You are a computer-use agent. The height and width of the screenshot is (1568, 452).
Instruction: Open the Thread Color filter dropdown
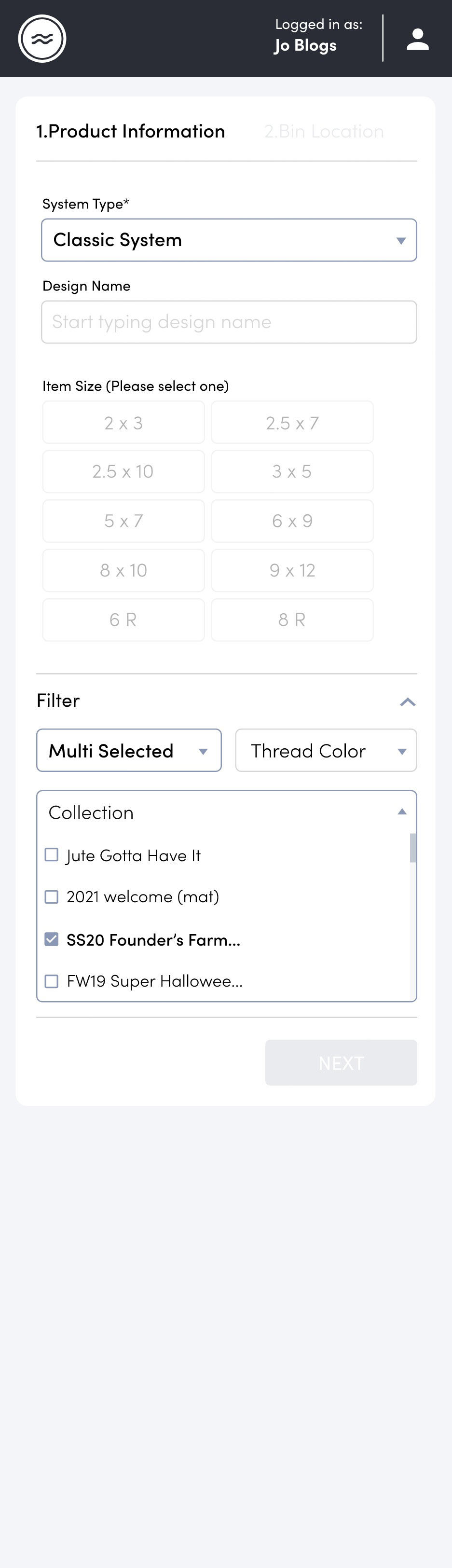click(x=326, y=751)
